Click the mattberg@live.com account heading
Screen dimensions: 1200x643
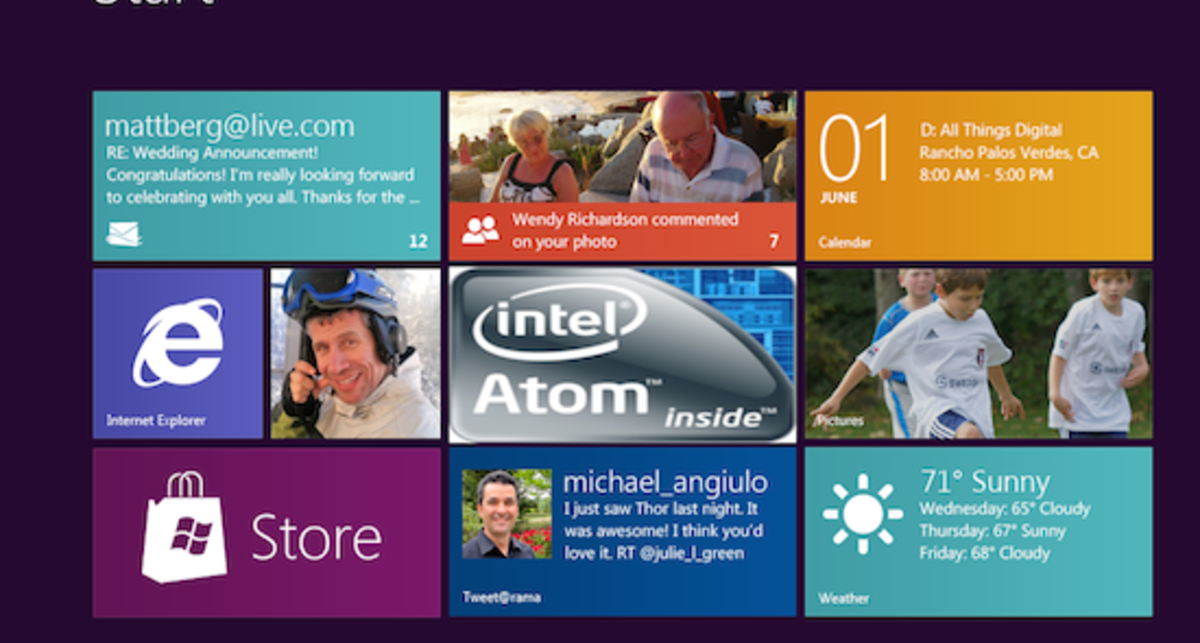[229, 126]
